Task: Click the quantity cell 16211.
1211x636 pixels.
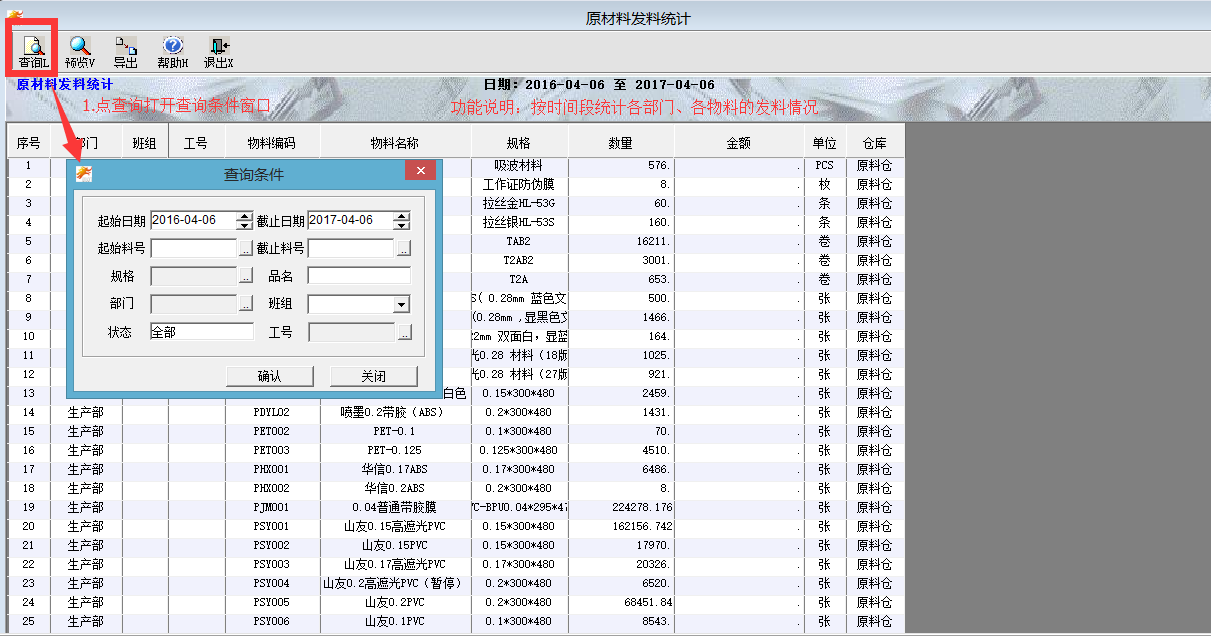Action: 621,241
